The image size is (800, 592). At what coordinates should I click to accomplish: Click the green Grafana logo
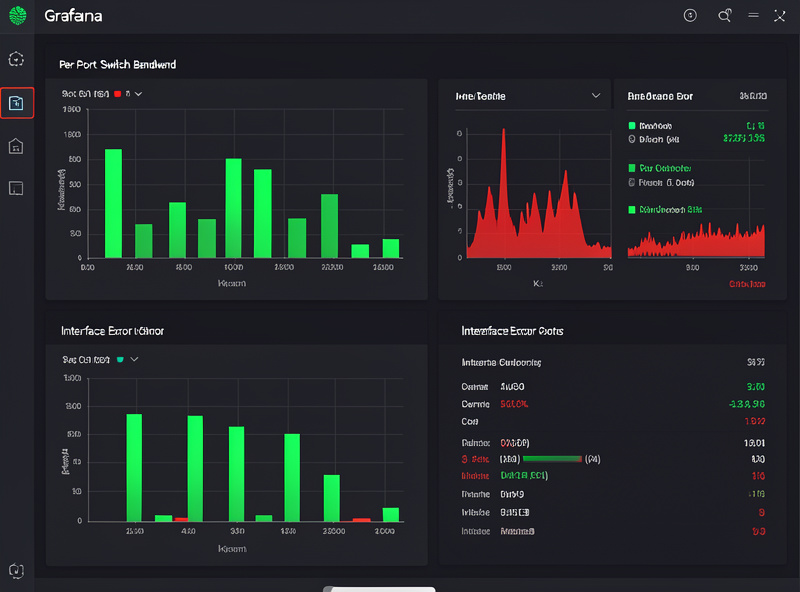(x=17, y=16)
